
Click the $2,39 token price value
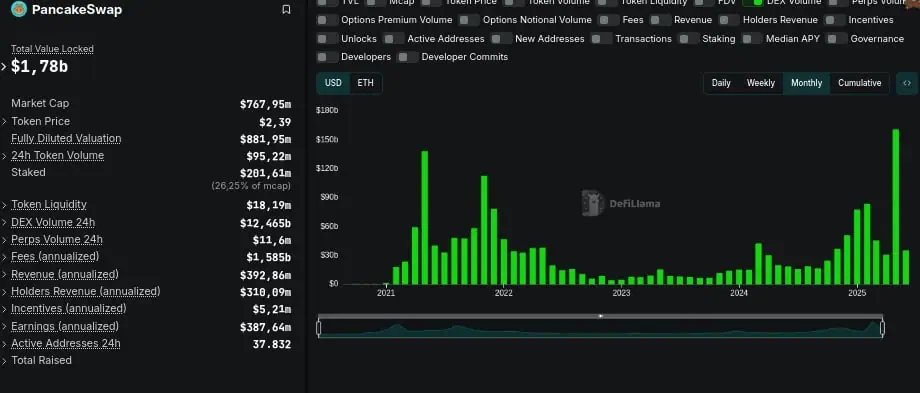[x=275, y=123]
